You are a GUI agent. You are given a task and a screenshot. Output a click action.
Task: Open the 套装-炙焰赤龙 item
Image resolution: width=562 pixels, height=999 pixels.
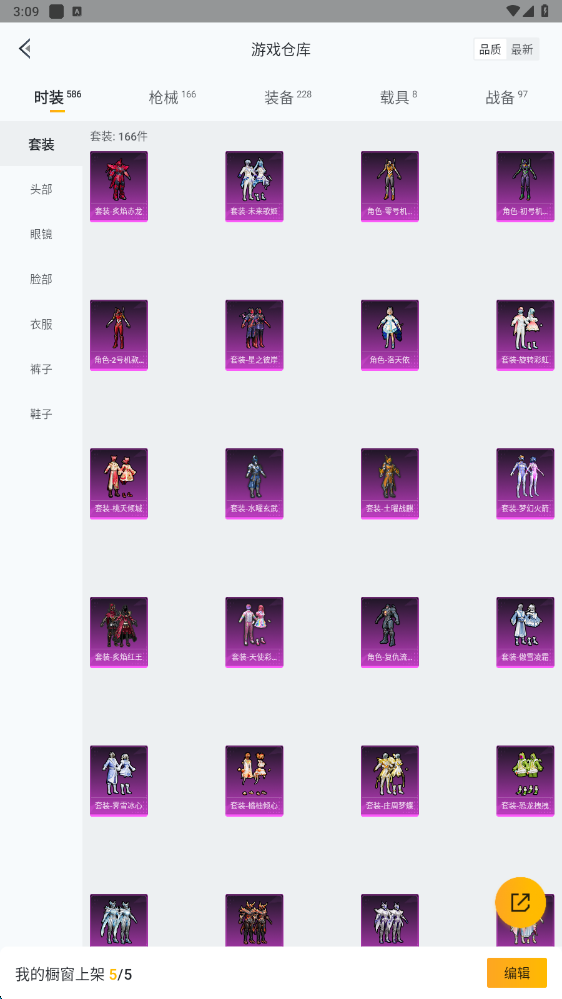(x=119, y=186)
